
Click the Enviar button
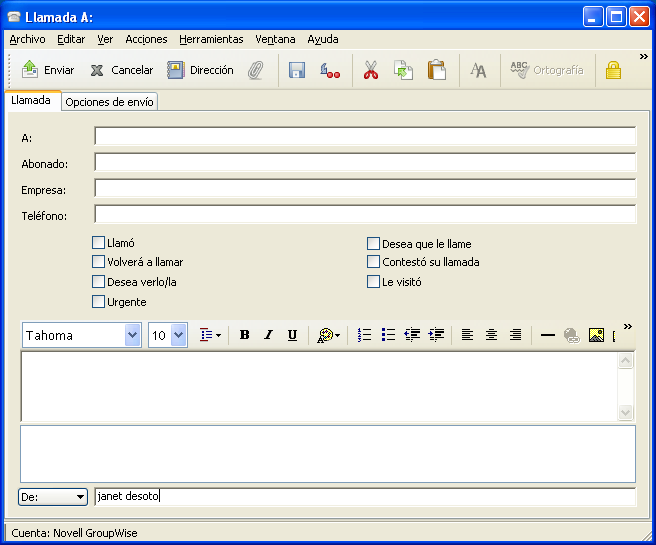48,70
